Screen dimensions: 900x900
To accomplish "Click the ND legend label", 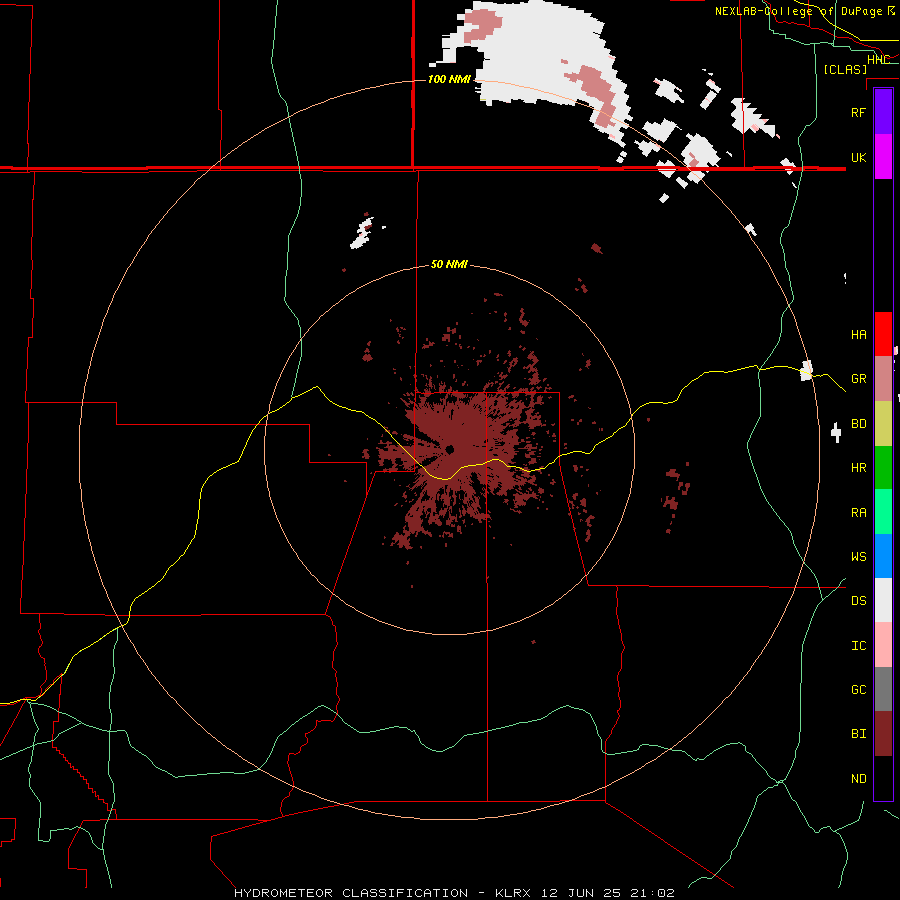I will coord(858,779).
